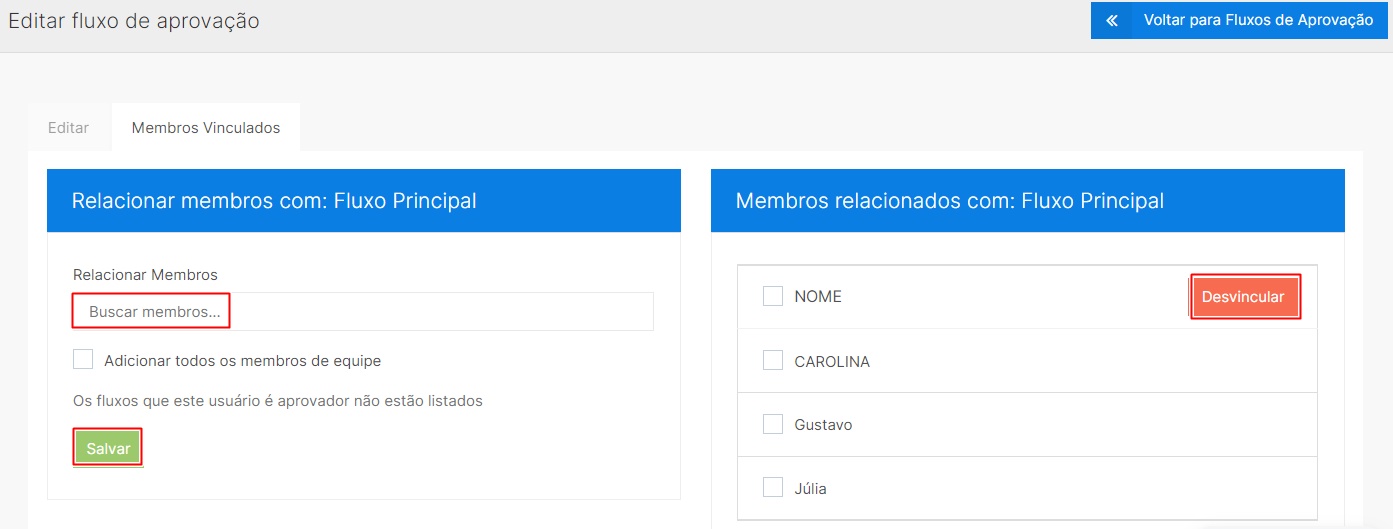Screen dimensions: 1393x529
Task: Open the Membros Vinculados tab
Action: click(x=206, y=128)
